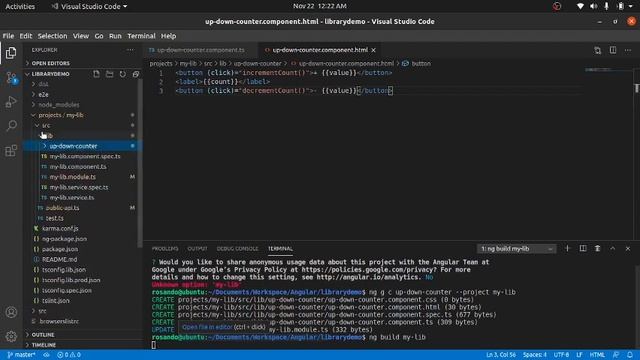
Task: Open Activities overview in top bar
Action: click(x=20, y=6)
